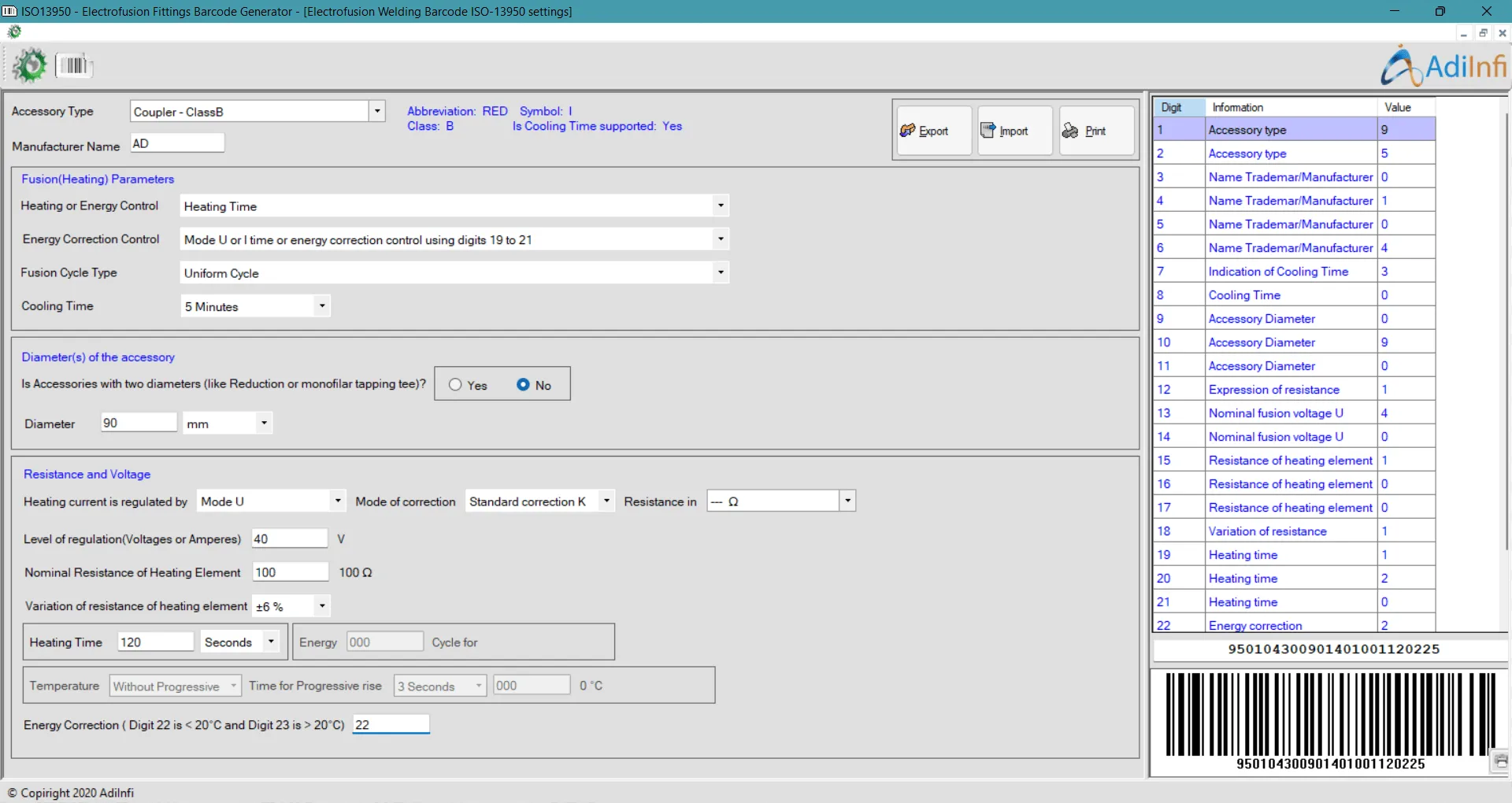Screen dimensions: 1512x803
Task: Click the Diameter value field
Action: tap(139, 423)
